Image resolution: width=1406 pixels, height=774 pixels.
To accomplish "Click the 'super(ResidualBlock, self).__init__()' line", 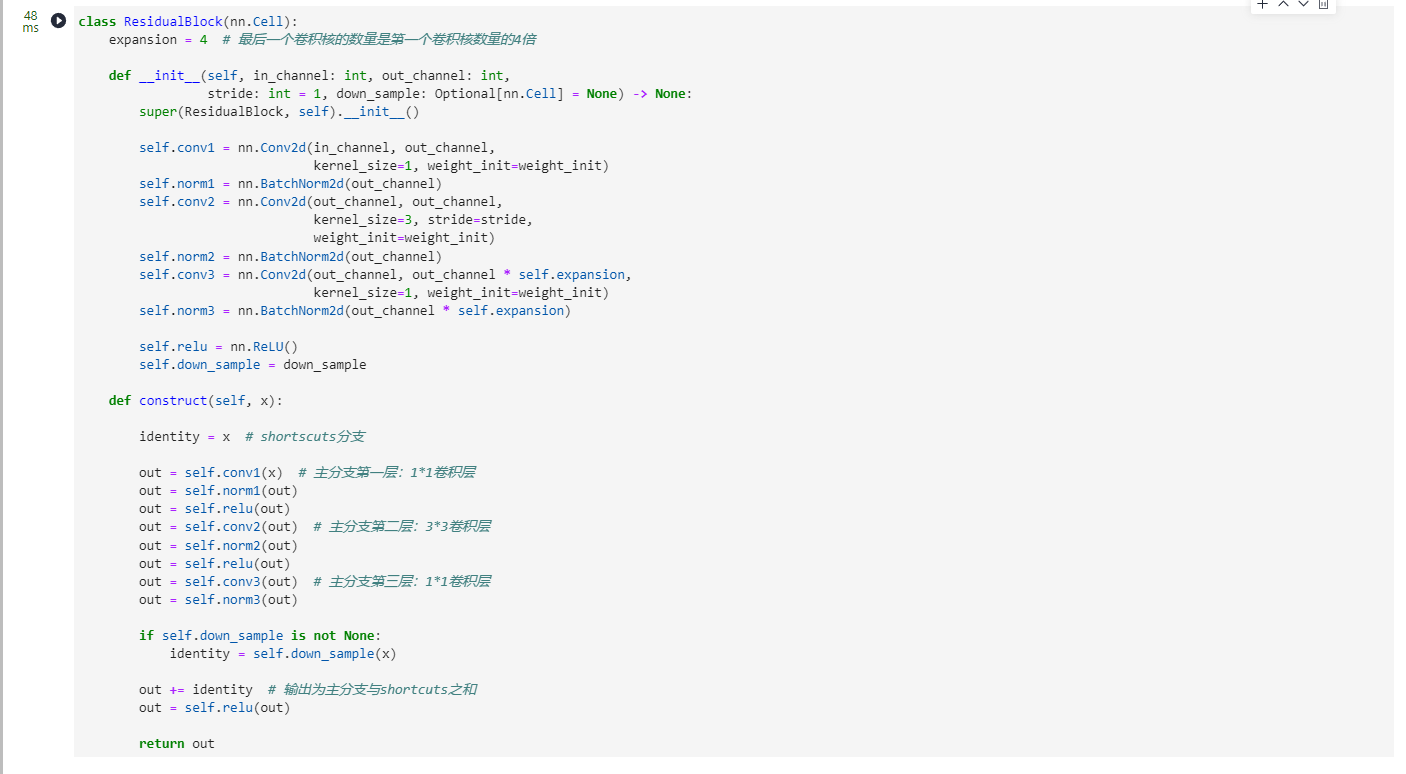I will click(279, 112).
